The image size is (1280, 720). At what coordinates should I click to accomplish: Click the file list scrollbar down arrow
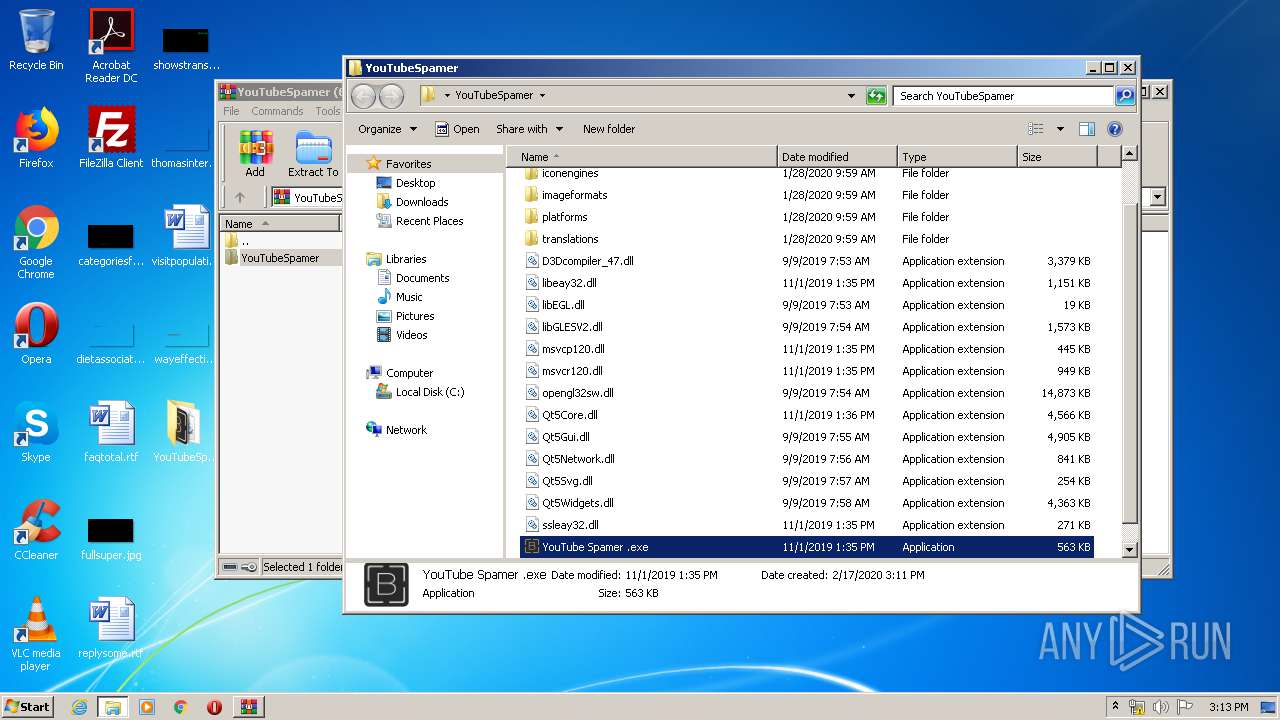pos(1129,549)
